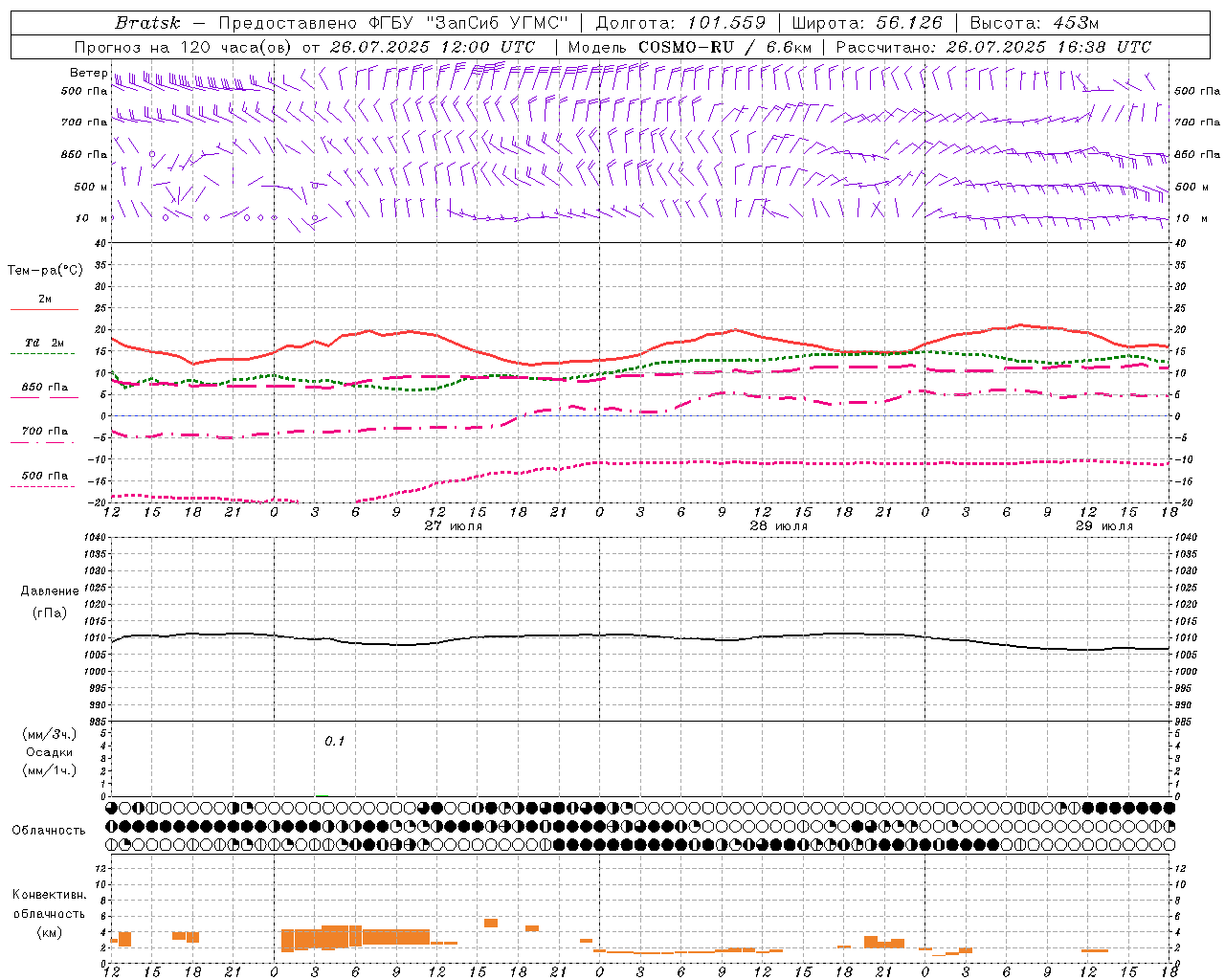Select the Долгота: 101.559 value
The width and height of the screenshot is (1225, 980).
(680, 23)
